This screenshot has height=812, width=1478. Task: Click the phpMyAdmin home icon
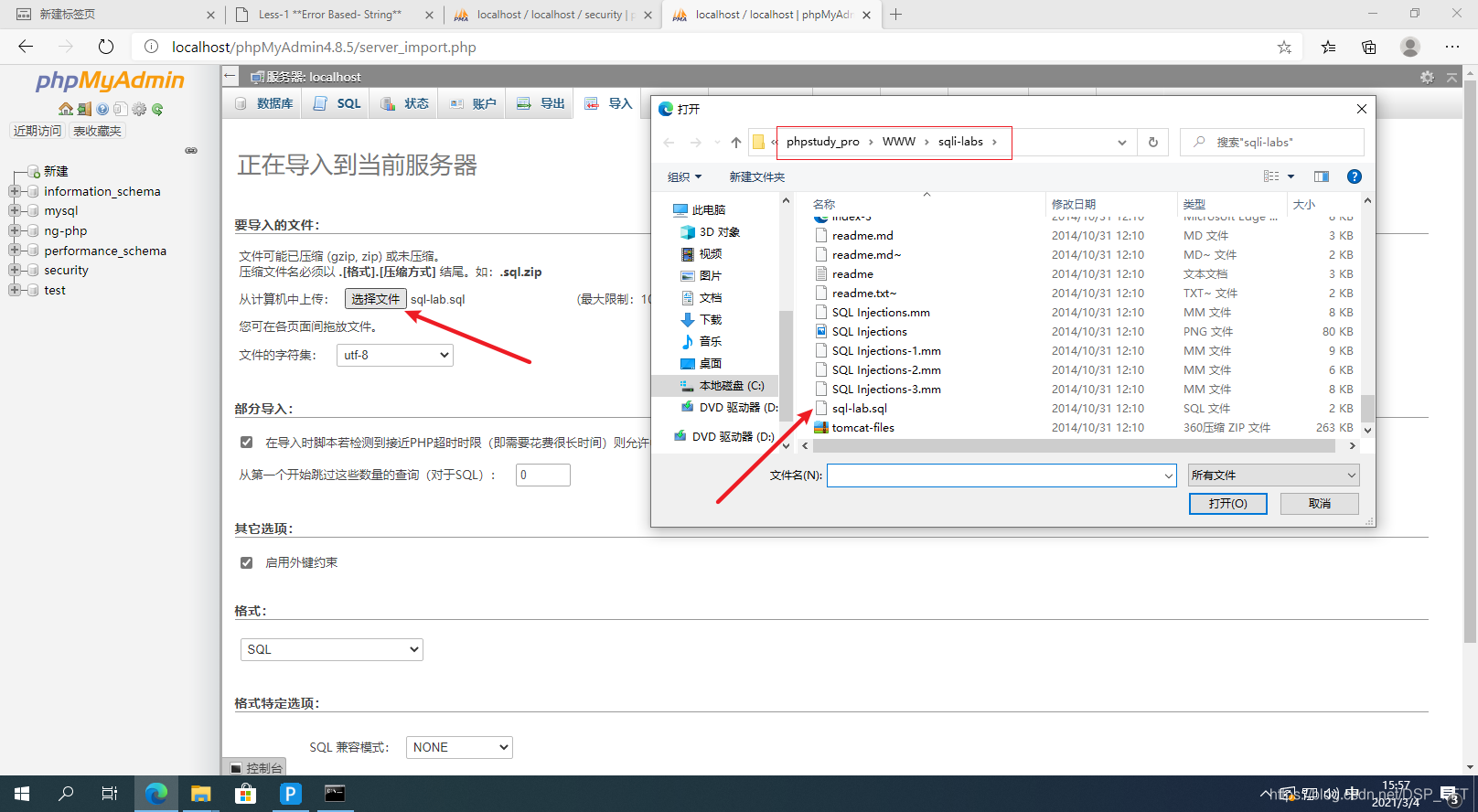click(x=66, y=109)
